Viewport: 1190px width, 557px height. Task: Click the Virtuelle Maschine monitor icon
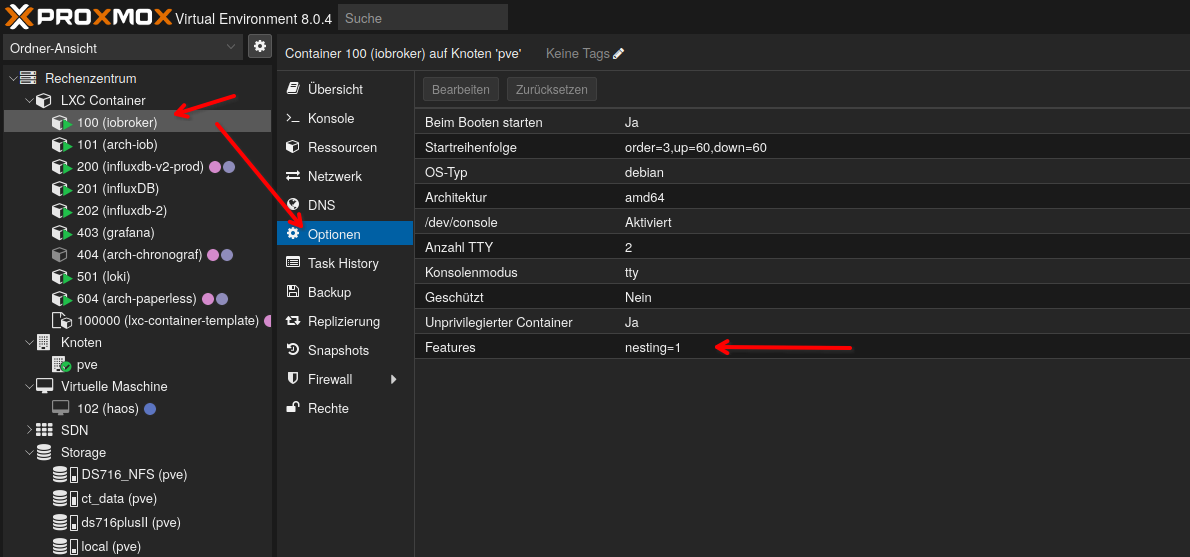tap(44, 386)
